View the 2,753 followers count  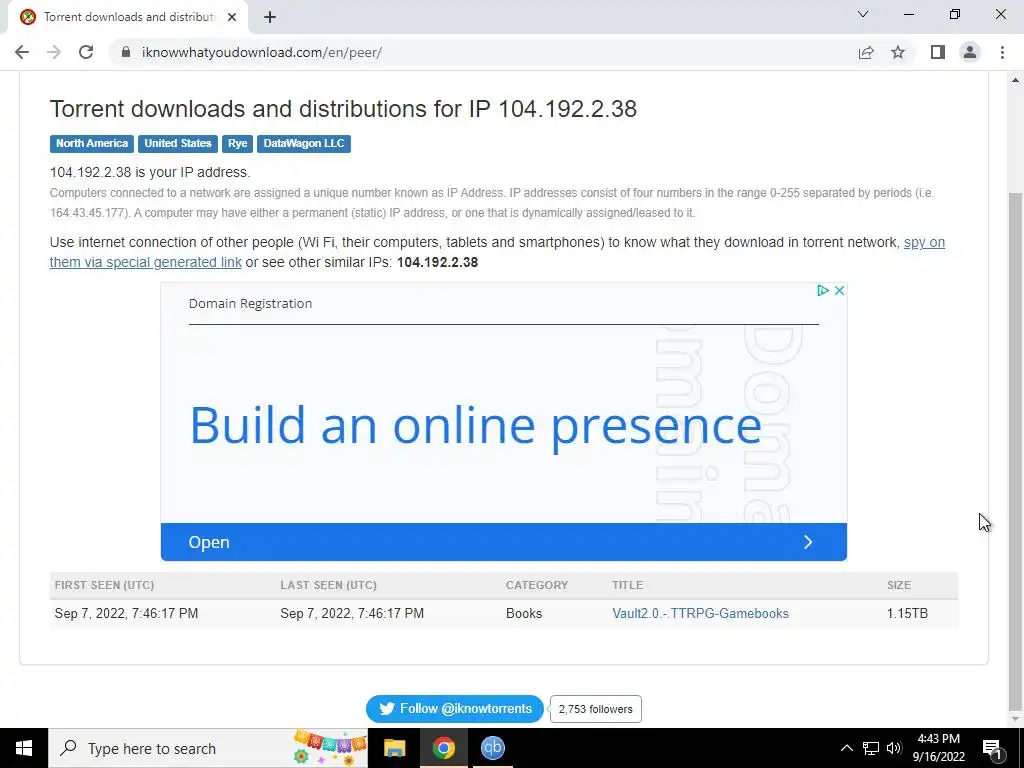click(x=596, y=709)
